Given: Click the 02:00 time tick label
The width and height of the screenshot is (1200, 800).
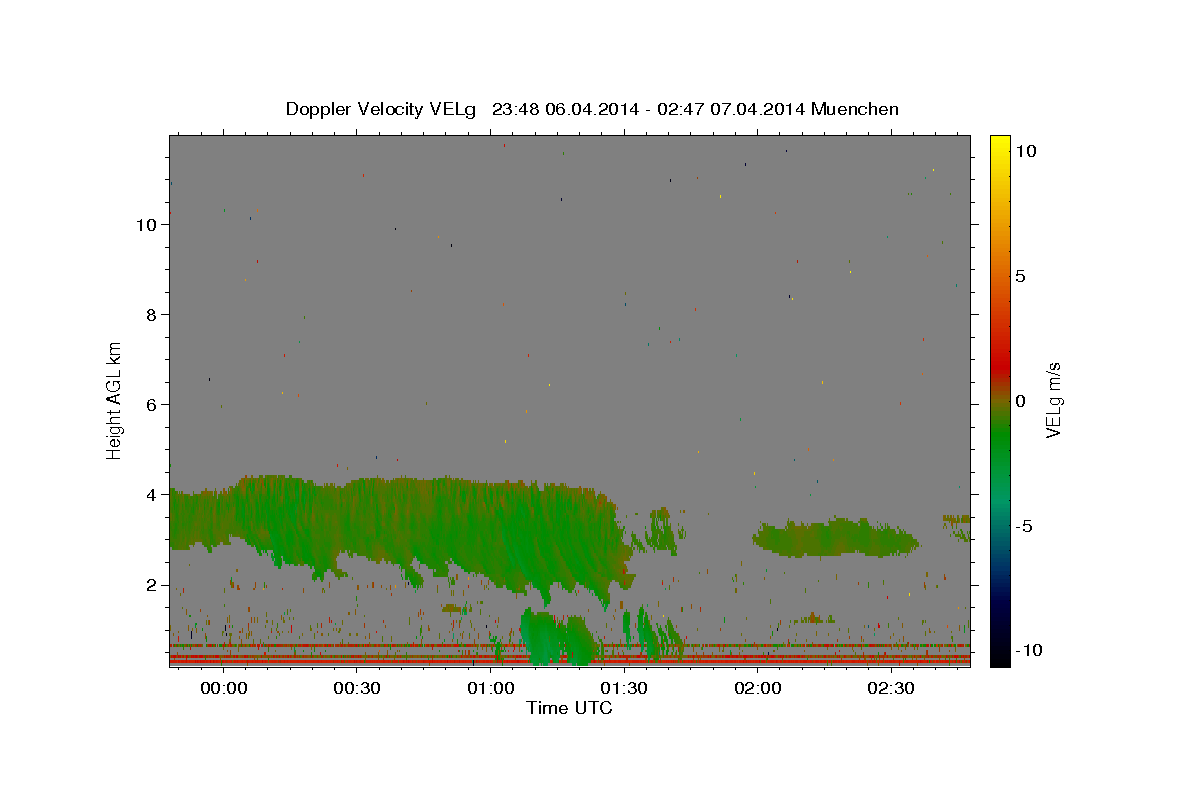Looking at the screenshot, I should [x=758, y=689].
